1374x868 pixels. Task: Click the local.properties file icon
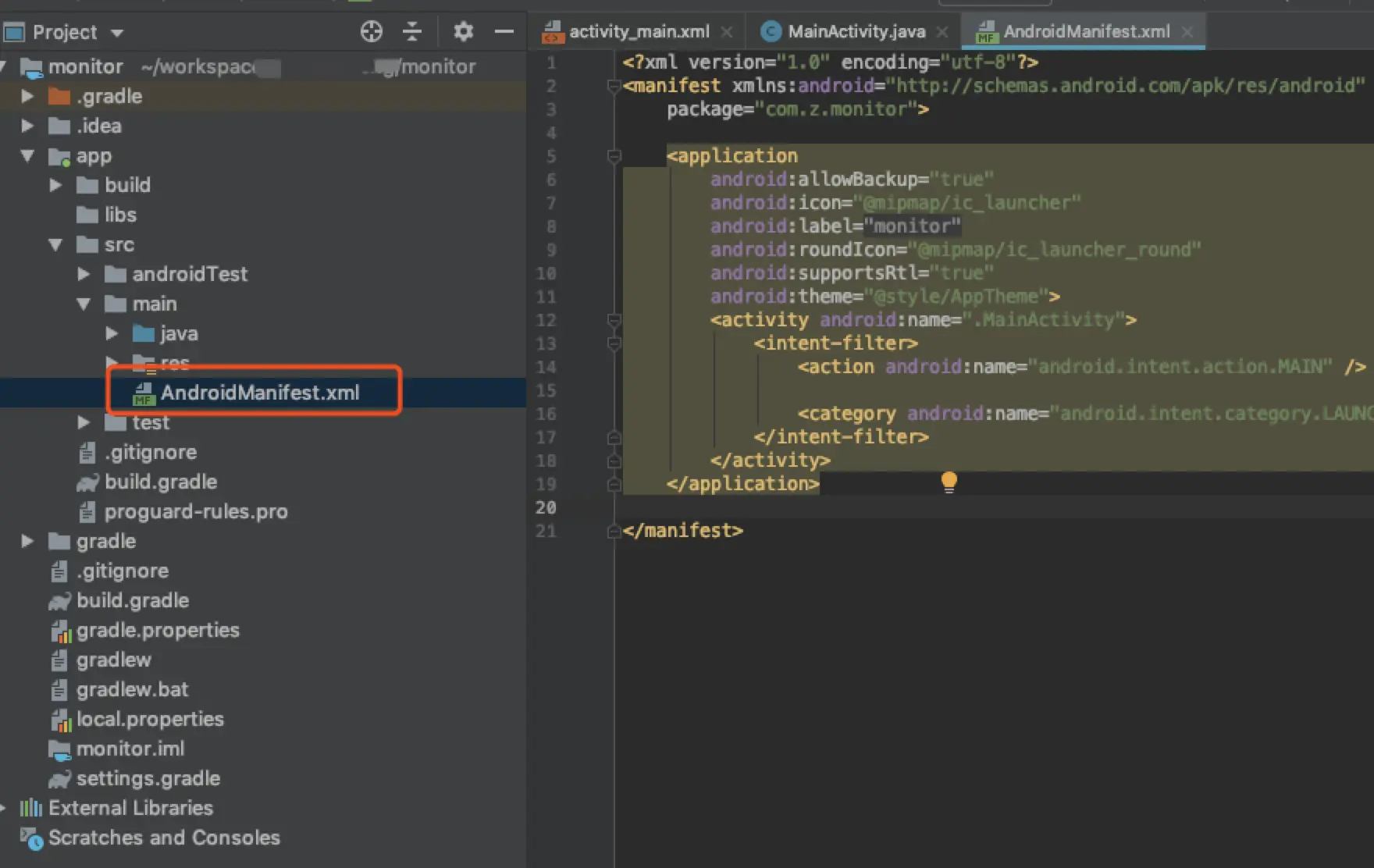[60, 720]
